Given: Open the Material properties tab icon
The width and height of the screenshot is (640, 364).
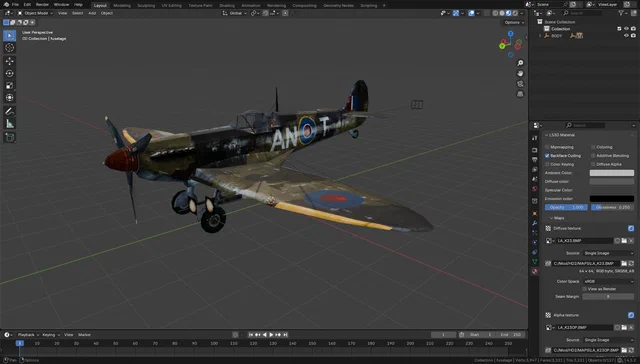Looking at the screenshot, I should 535,271.
